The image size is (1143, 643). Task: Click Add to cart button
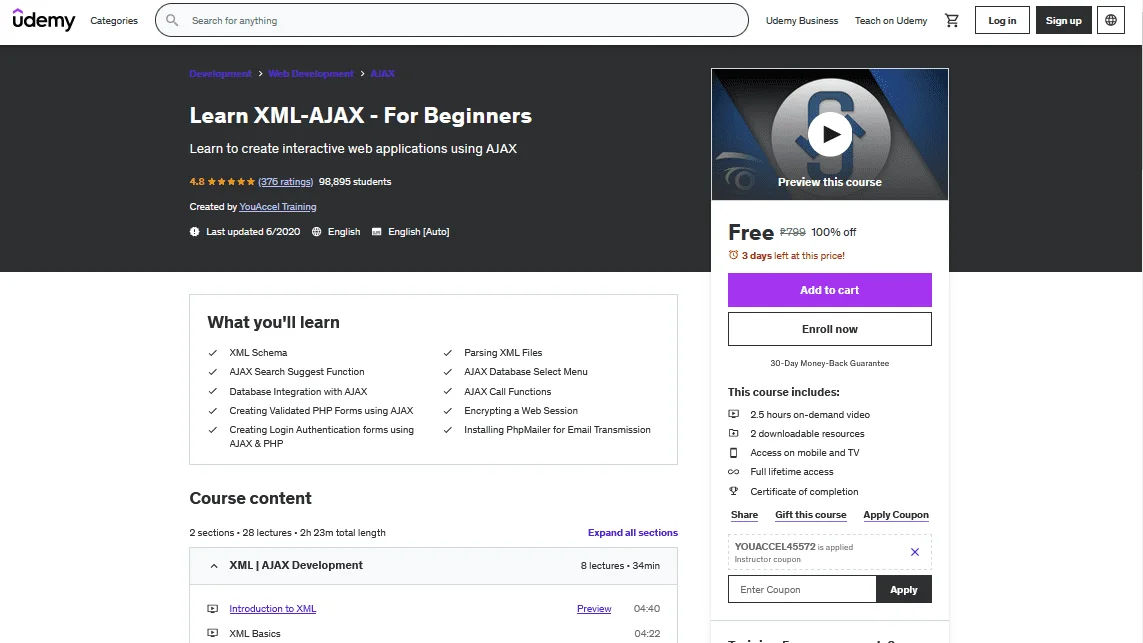830,290
